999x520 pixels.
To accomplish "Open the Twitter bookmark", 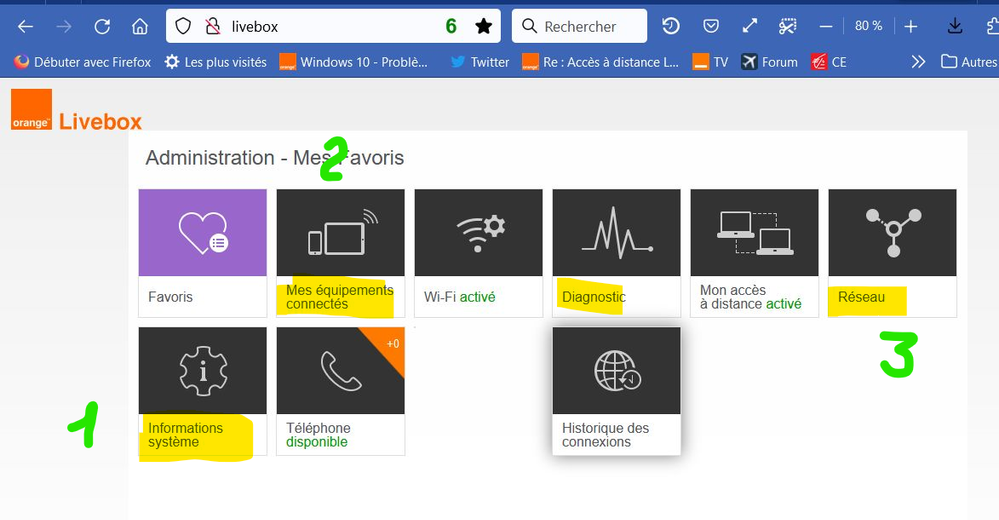I will (x=480, y=62).
